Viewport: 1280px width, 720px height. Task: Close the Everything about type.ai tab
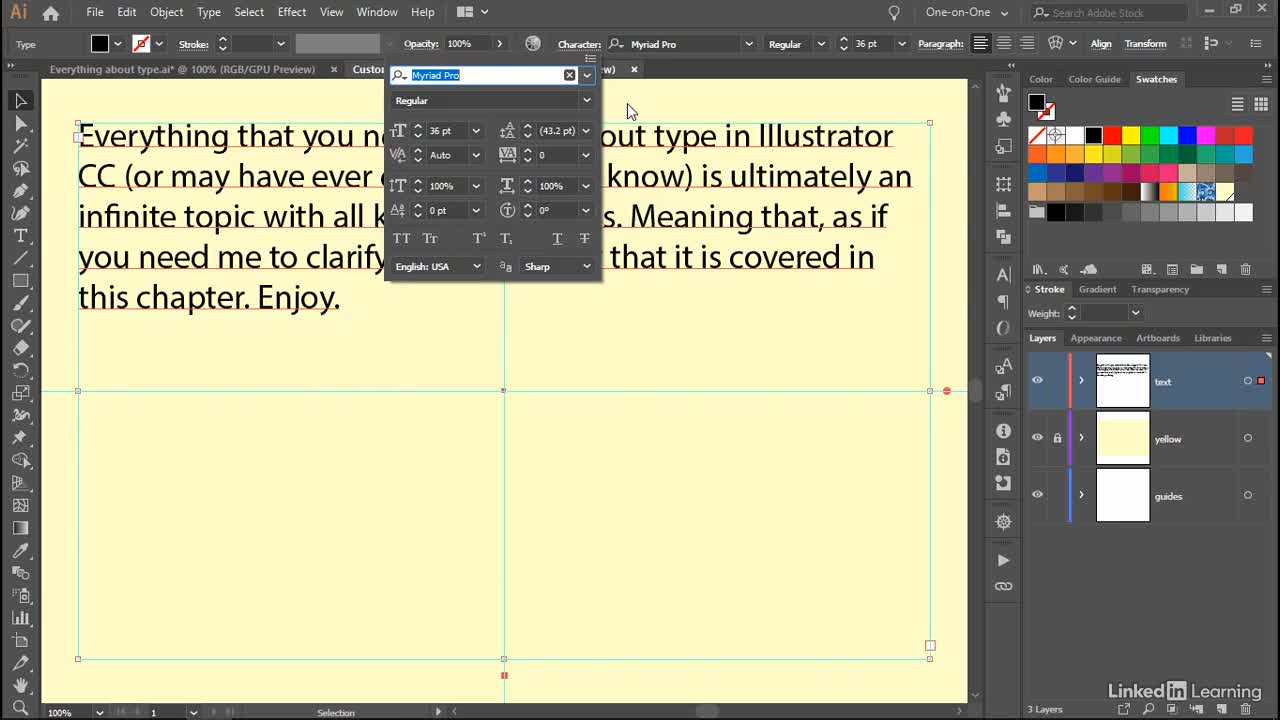(x=334, y=70)
